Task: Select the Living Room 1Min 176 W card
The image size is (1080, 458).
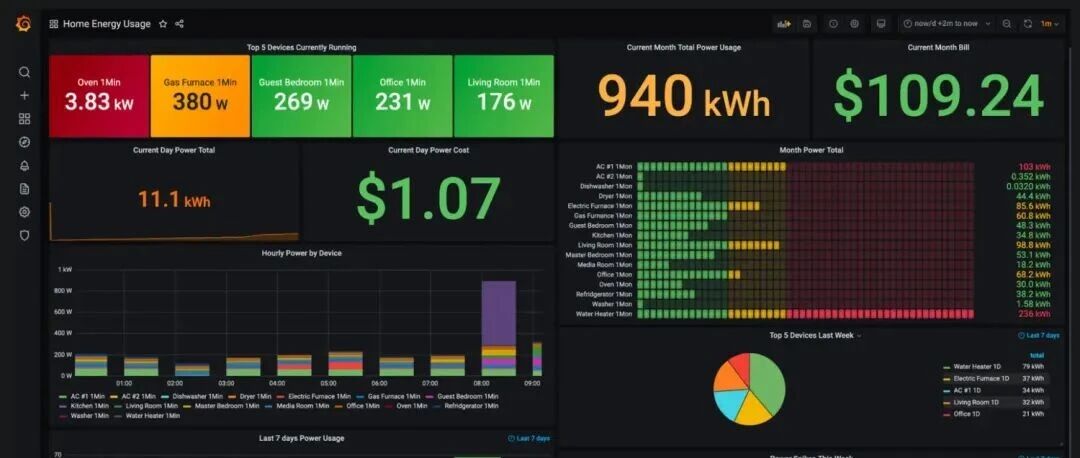Action: tap(503, 96)
